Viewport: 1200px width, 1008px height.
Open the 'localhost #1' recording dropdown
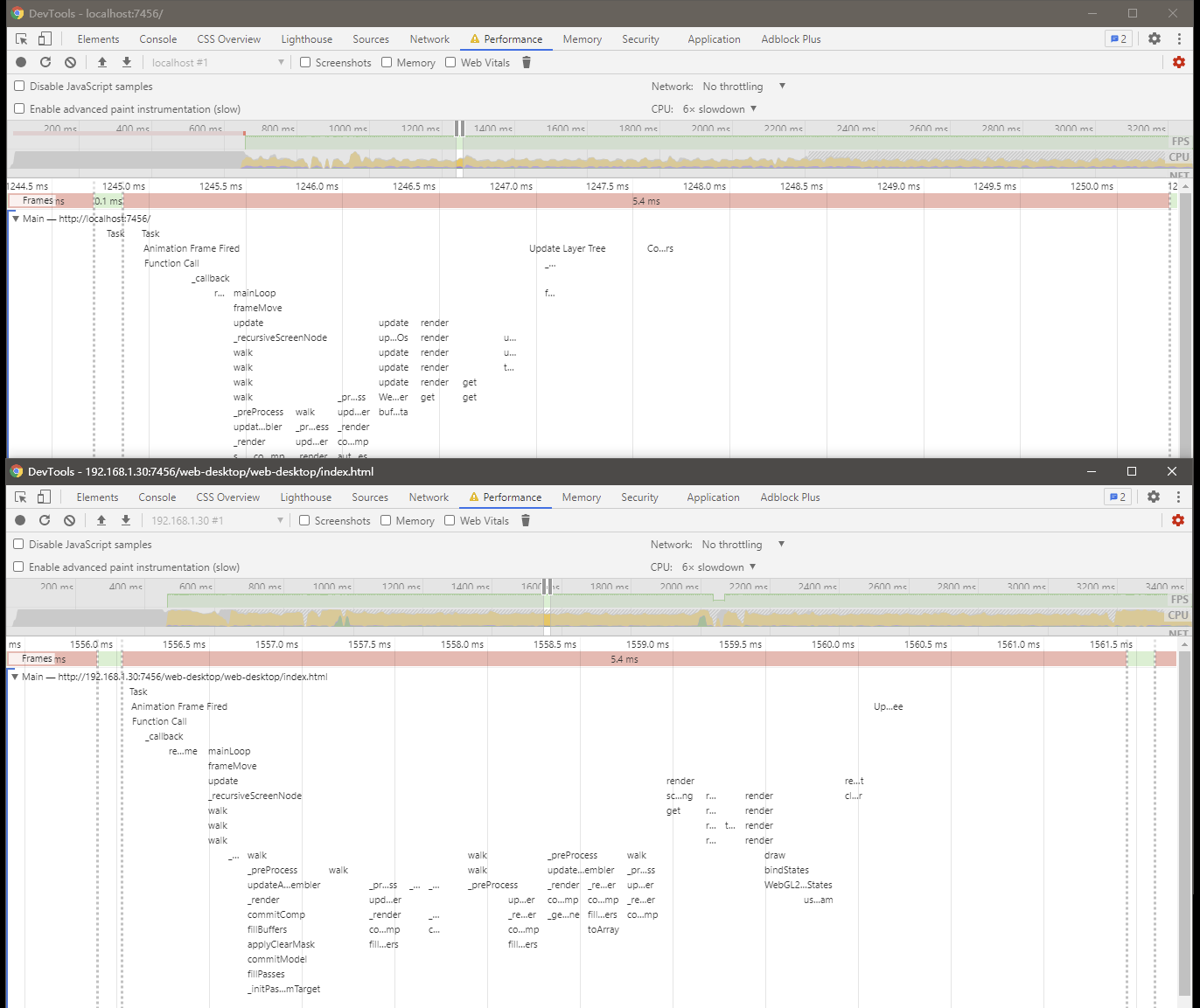[x=218, y=62]
